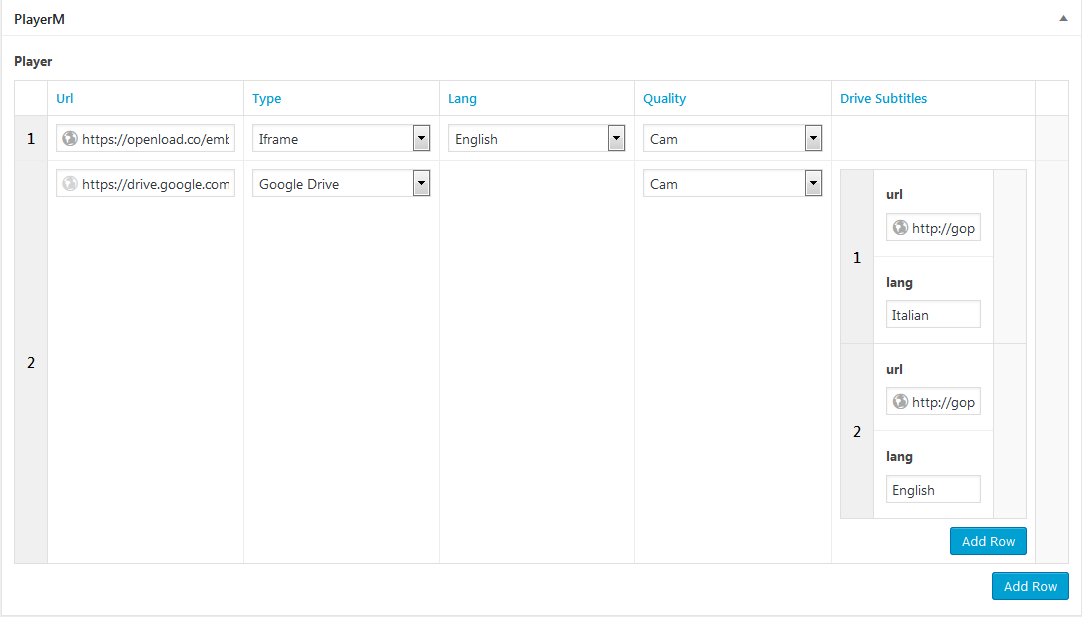Click globe icon in drive.google.com URL field
1082x617 pixels.
point(70,184)
